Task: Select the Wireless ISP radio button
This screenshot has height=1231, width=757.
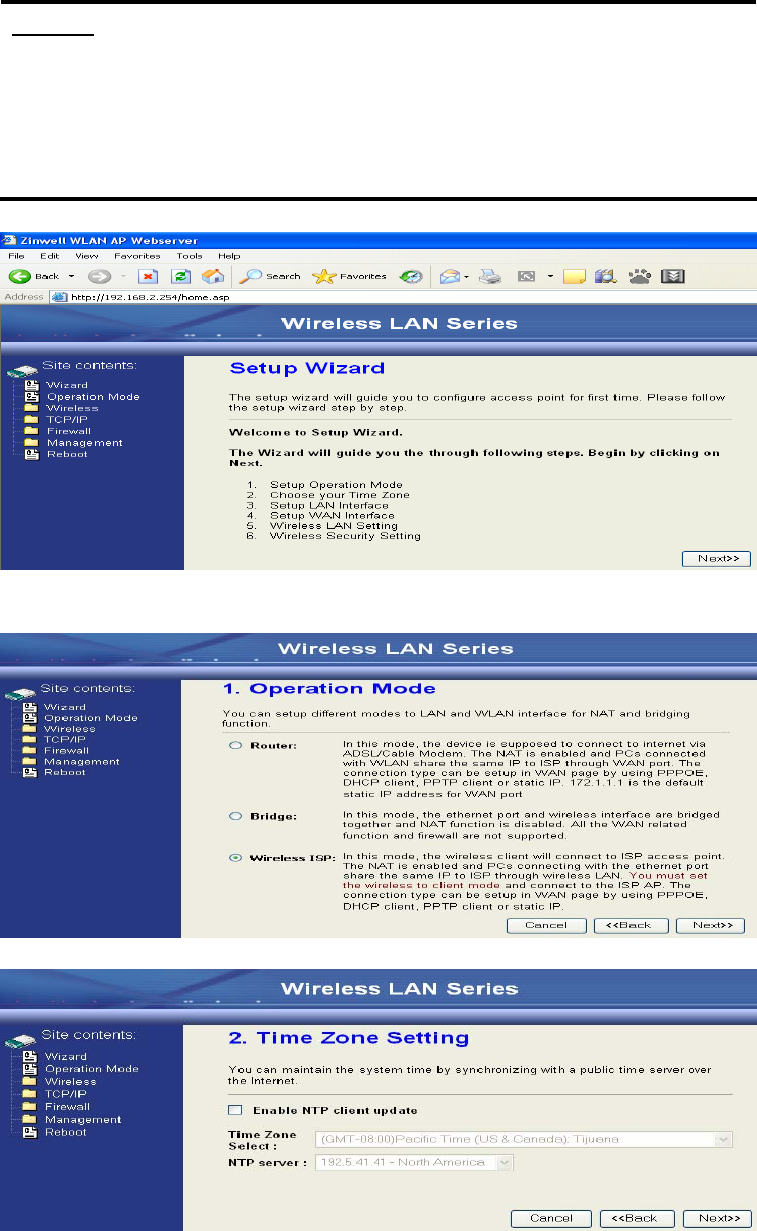Action: [235, 858]
